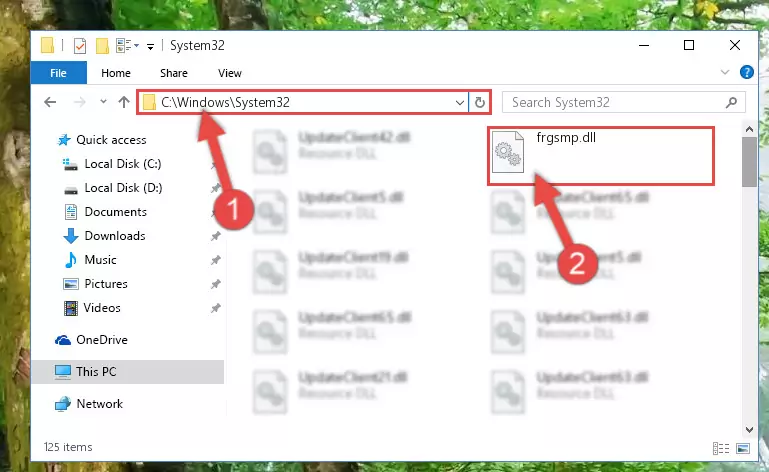The height and width of the screenshot is (472, 769).
Task: Click the scrollbar down arrow
Action: coord(749,430)
